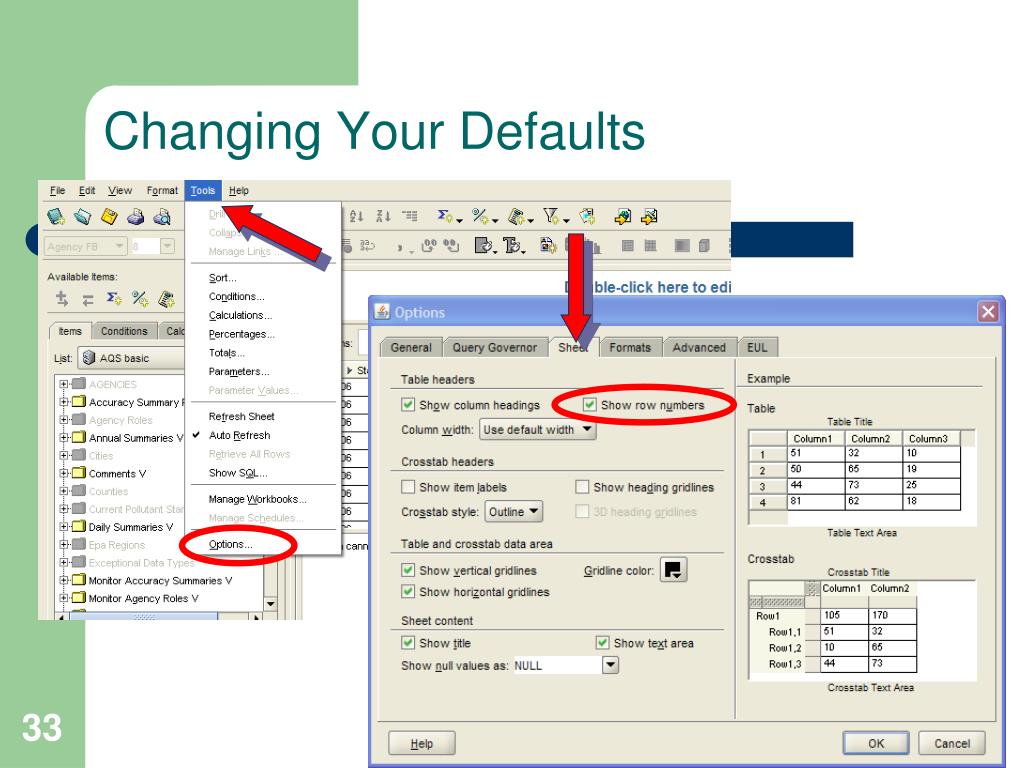Viewport: 1024px width, 768px height.
Task: Click the Percent icon under Available Items
Action: (x=140, y=298)
